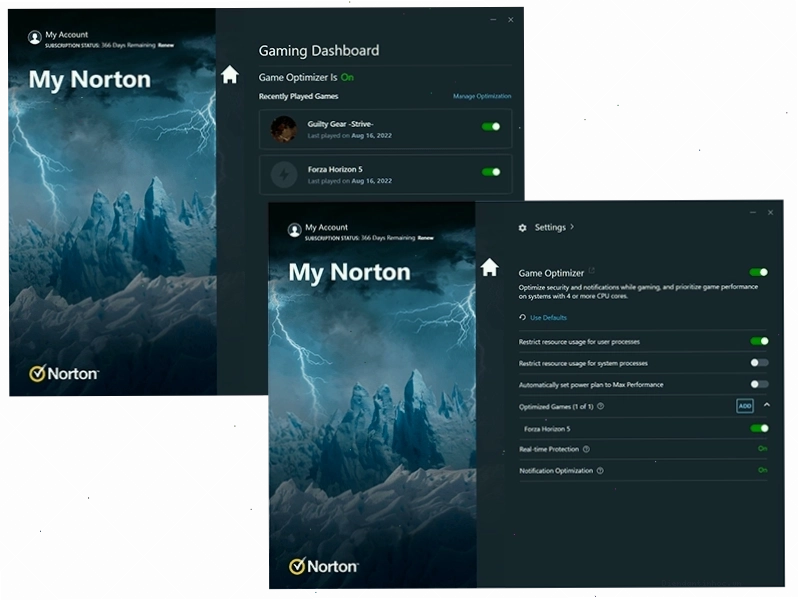Select the Forza Horizon 5 recently played entry

[x=385, y=175]
